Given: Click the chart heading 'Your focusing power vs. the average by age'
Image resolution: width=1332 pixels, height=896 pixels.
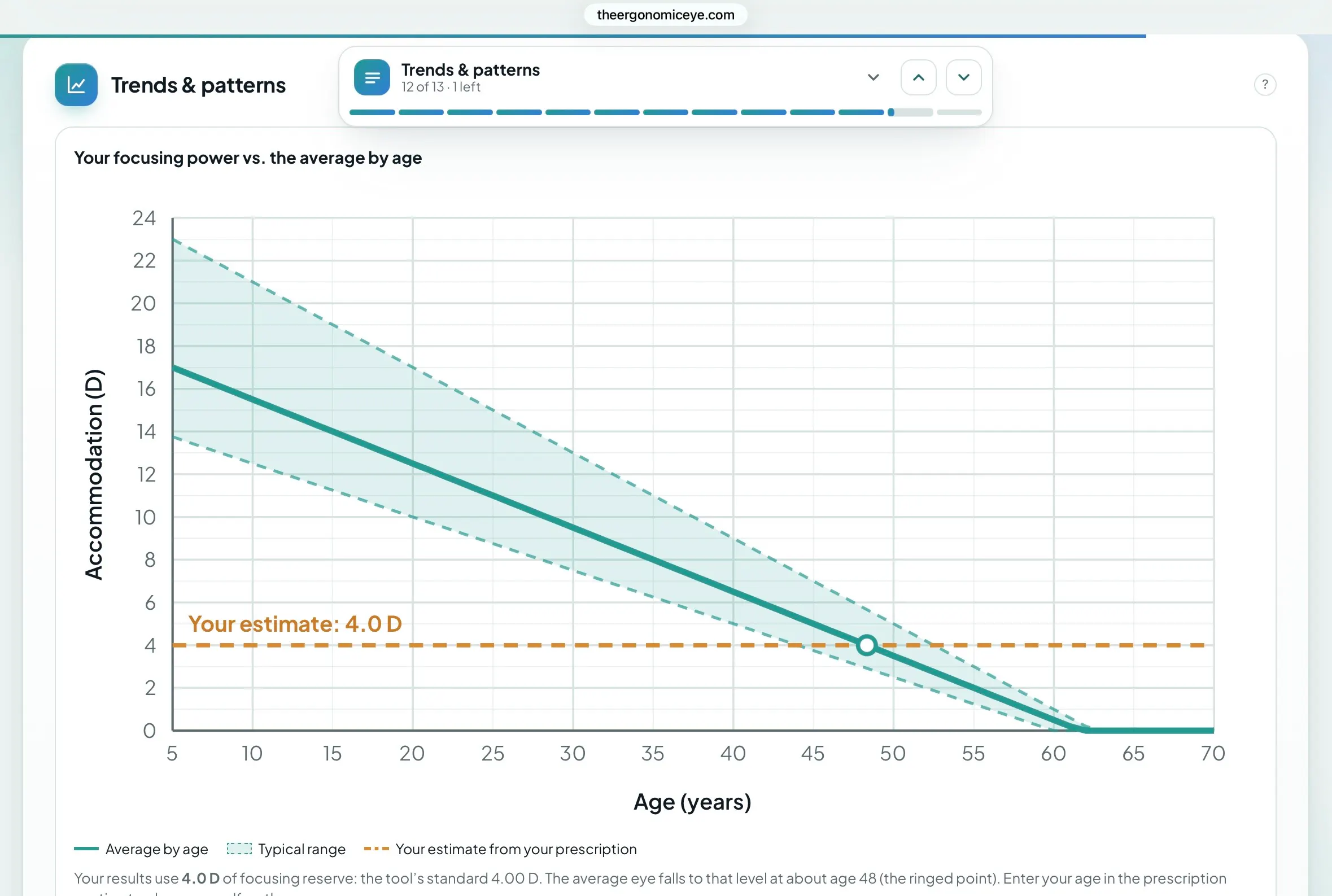Looking at the screenshot, I should coord(248,158).
